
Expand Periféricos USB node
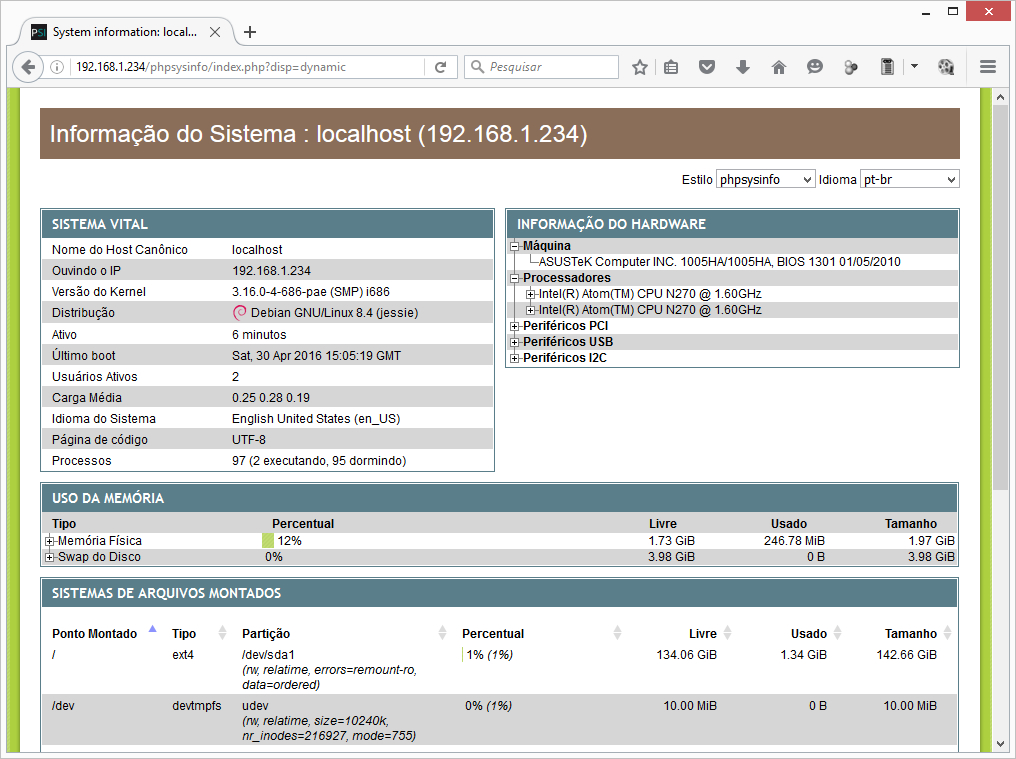click(514, 342)
